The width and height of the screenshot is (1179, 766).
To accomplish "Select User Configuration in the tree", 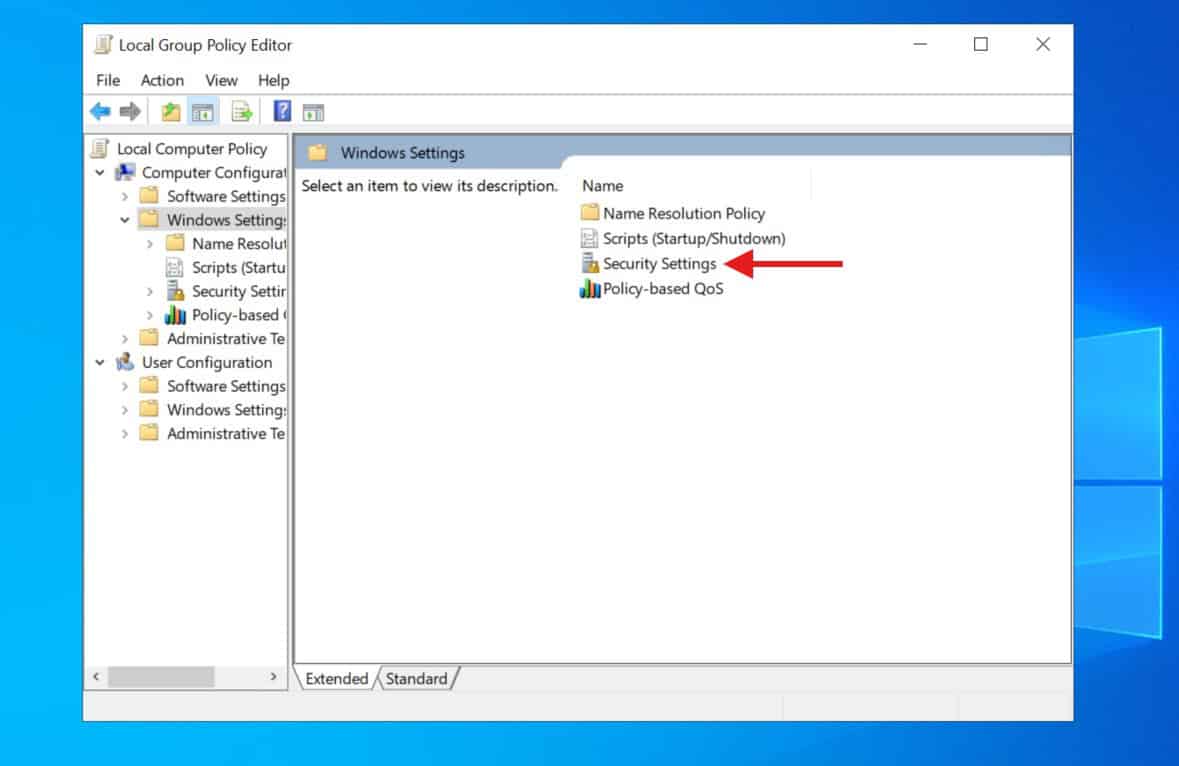I will (207, 362).
